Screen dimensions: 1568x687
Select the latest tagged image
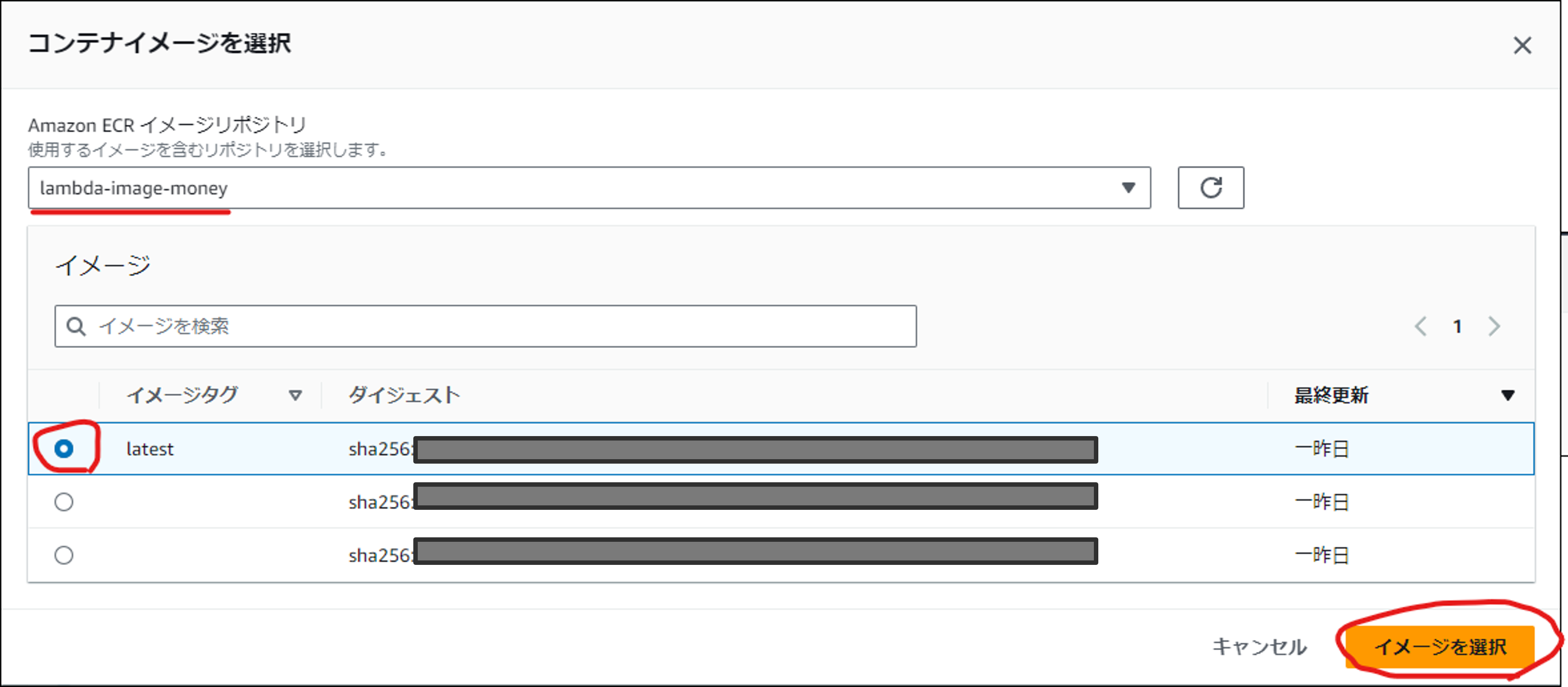[64, 449]
